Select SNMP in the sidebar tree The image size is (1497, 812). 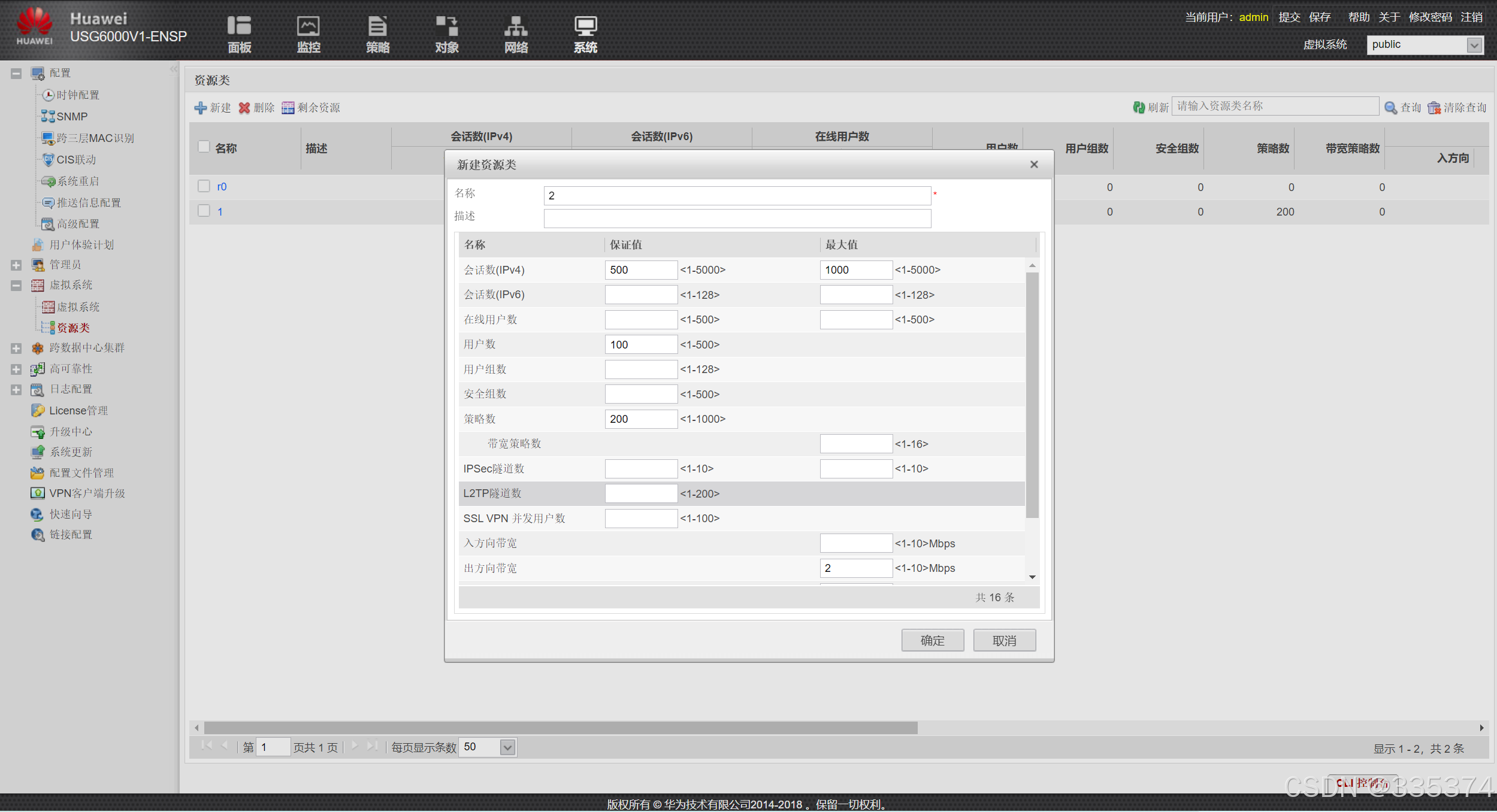point(71,117)
